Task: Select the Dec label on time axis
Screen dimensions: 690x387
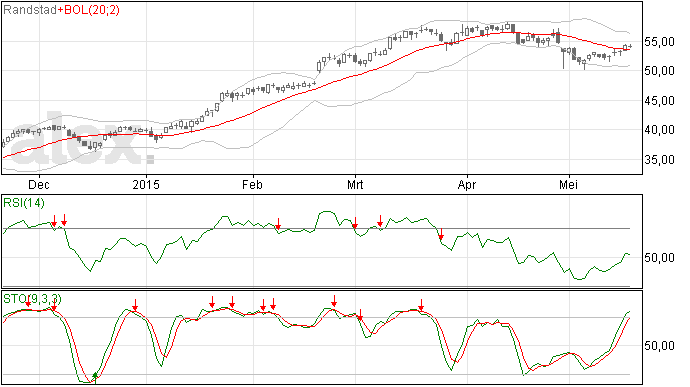Action: (39, 184)
